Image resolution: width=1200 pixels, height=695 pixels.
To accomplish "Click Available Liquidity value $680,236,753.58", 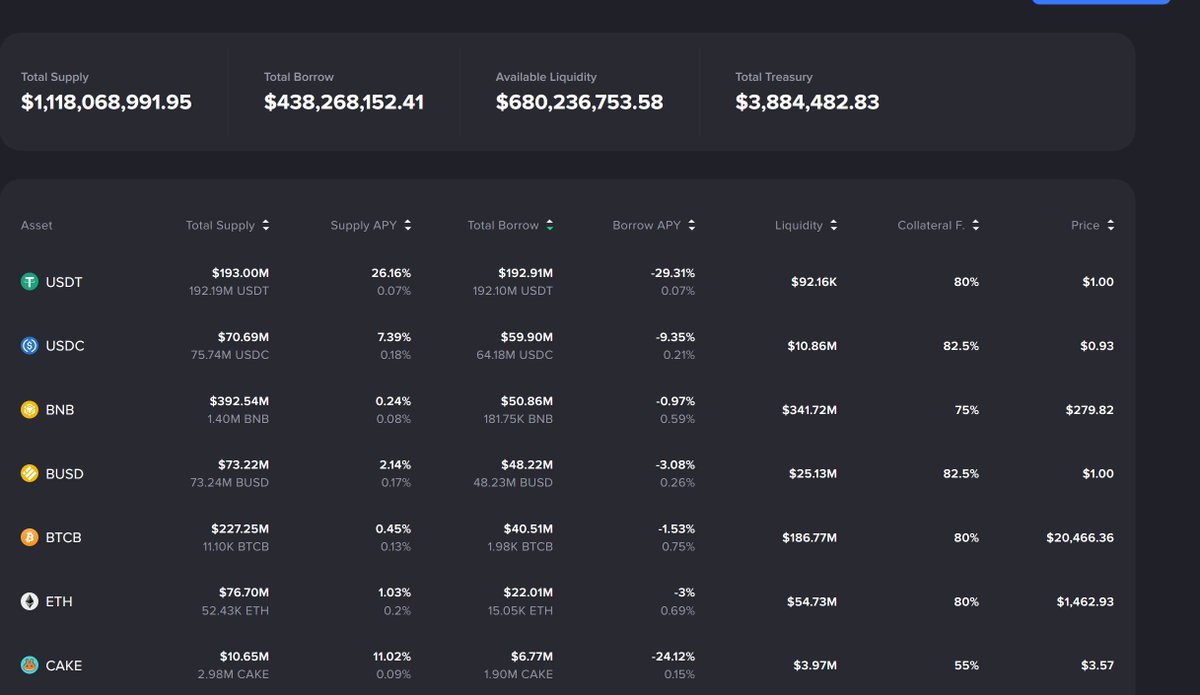I will coord(579,102).
